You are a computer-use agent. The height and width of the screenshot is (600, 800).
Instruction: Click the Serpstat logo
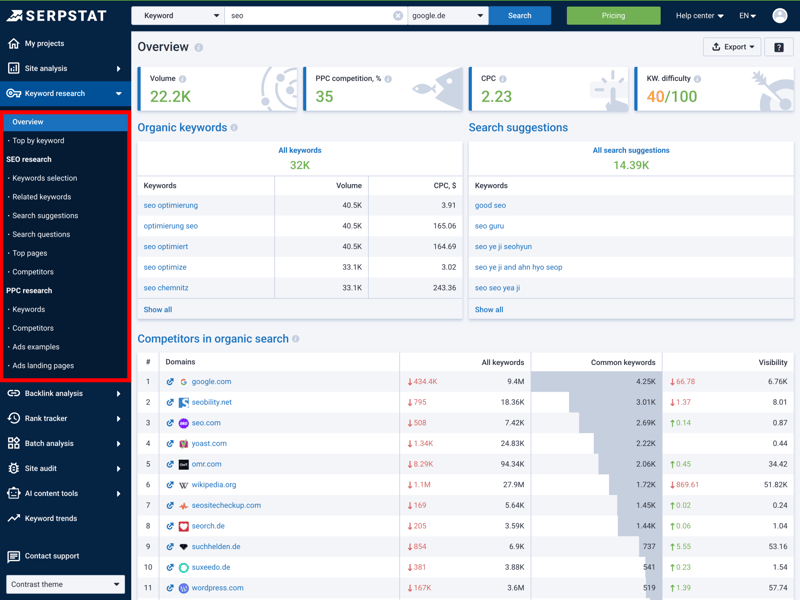click(x=59, y=16)
